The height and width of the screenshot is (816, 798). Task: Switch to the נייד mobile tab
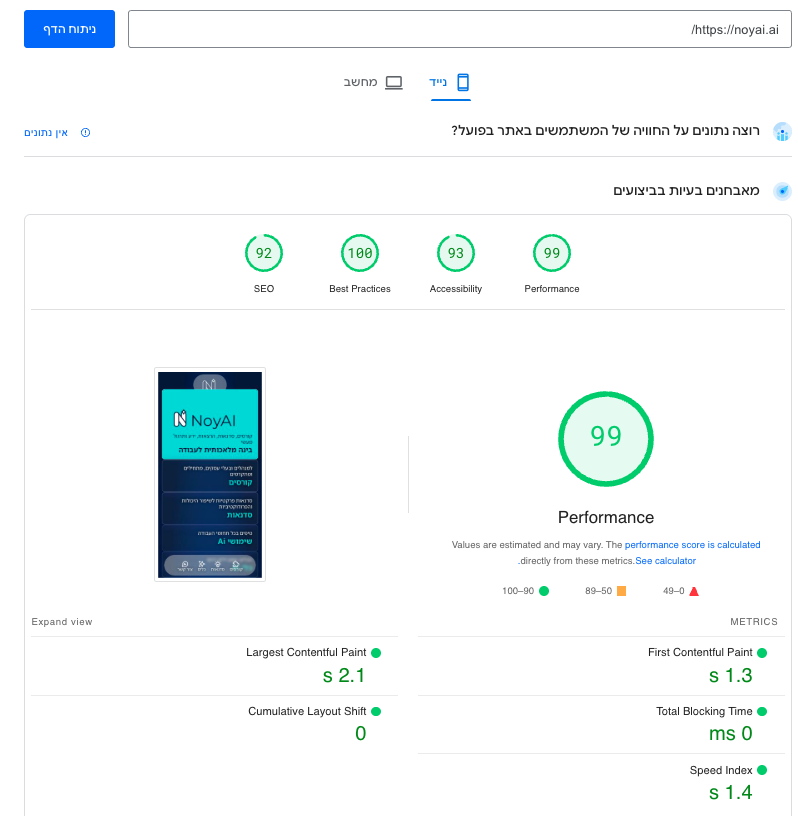(x=451, y=82)
